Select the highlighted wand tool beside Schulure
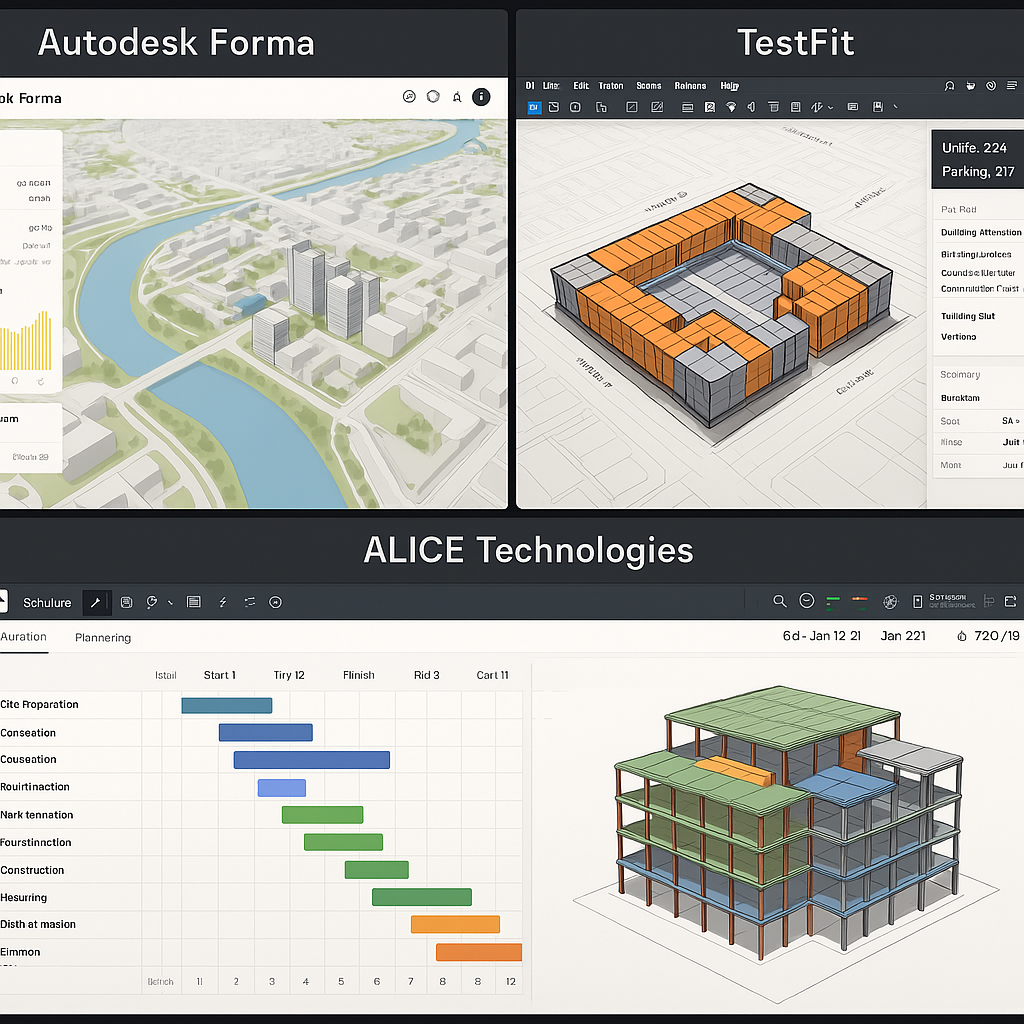The image size is (1024, 1024). pyautogui.click(x=96, y=602)
